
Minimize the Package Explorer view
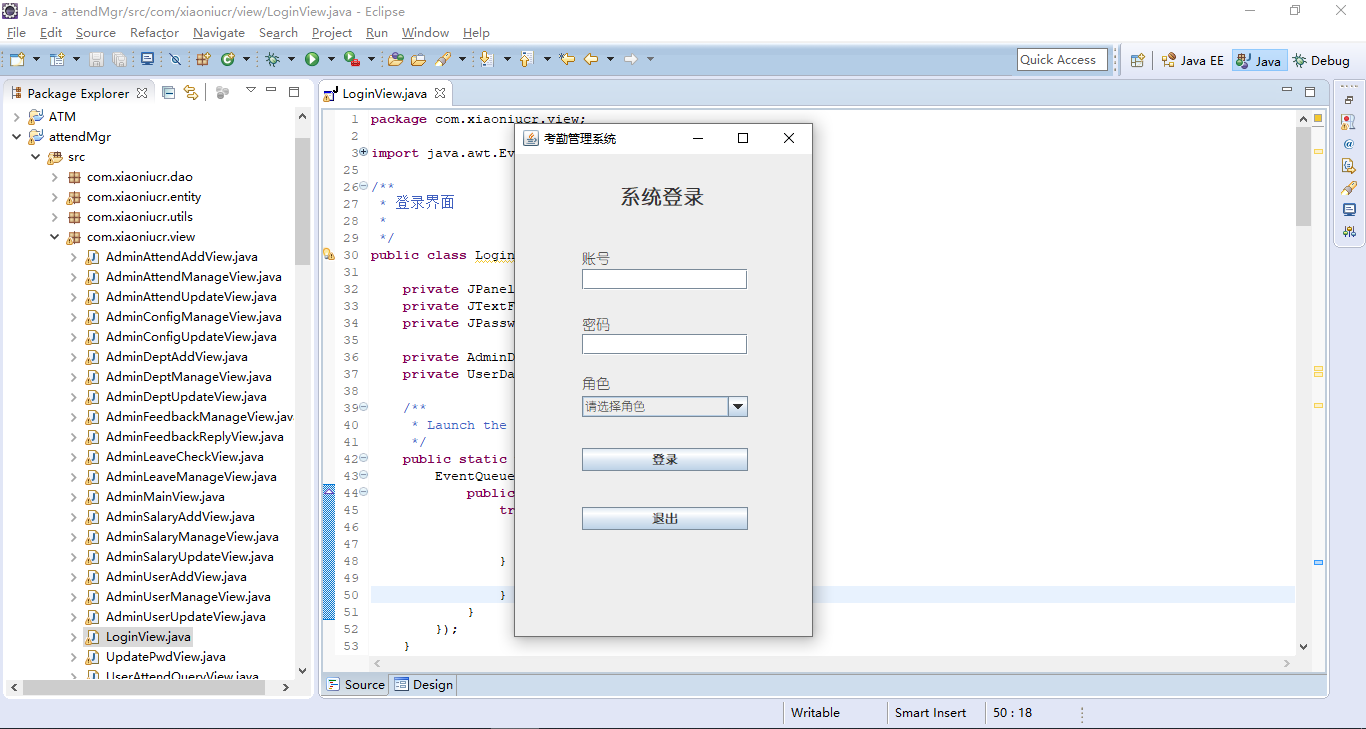tap(270, 91)
